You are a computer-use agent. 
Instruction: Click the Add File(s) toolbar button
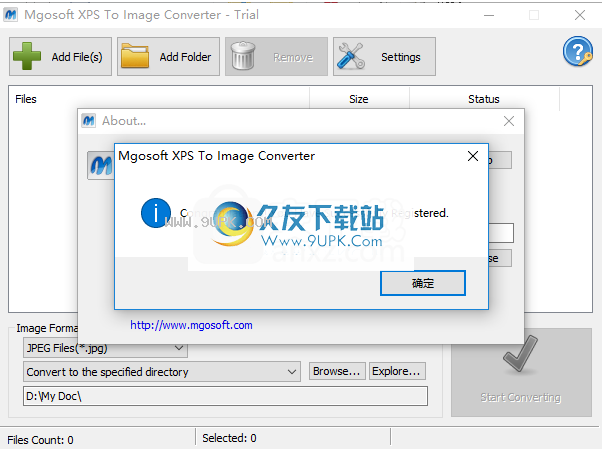pos(60,56)
